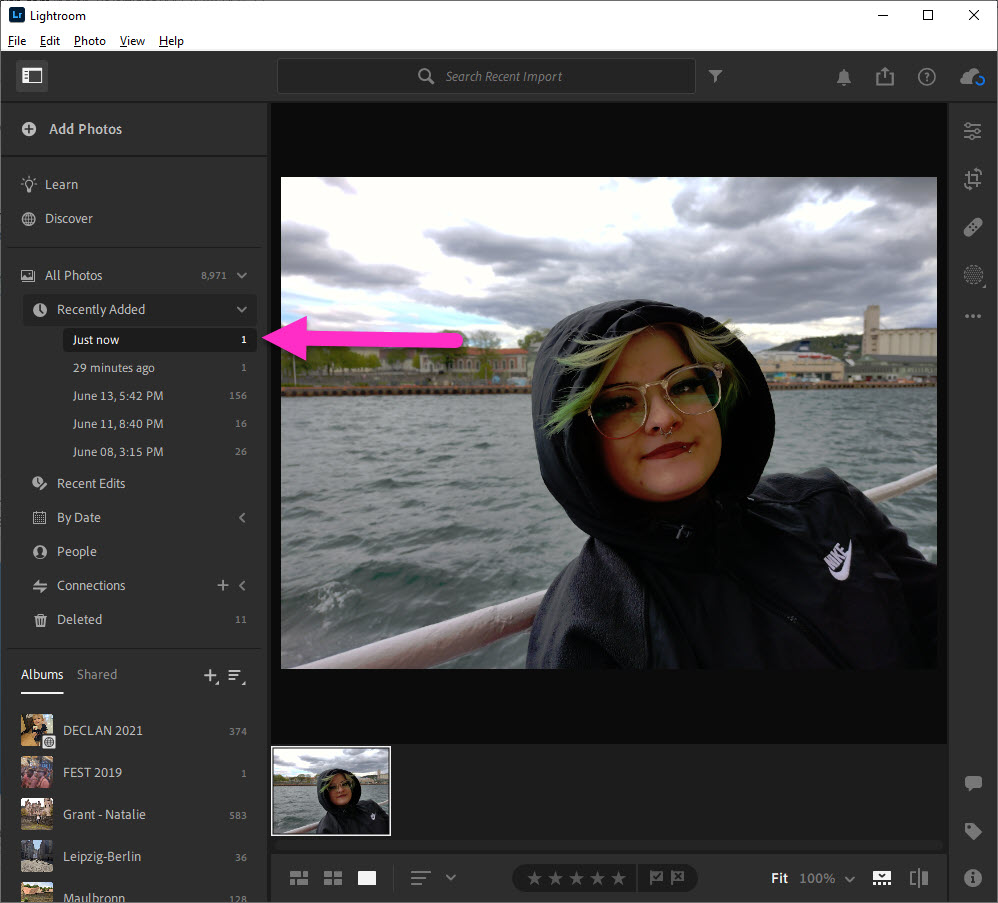Click the People face icon
This screenshot has width=998, height=903.
tap(40, 552)
